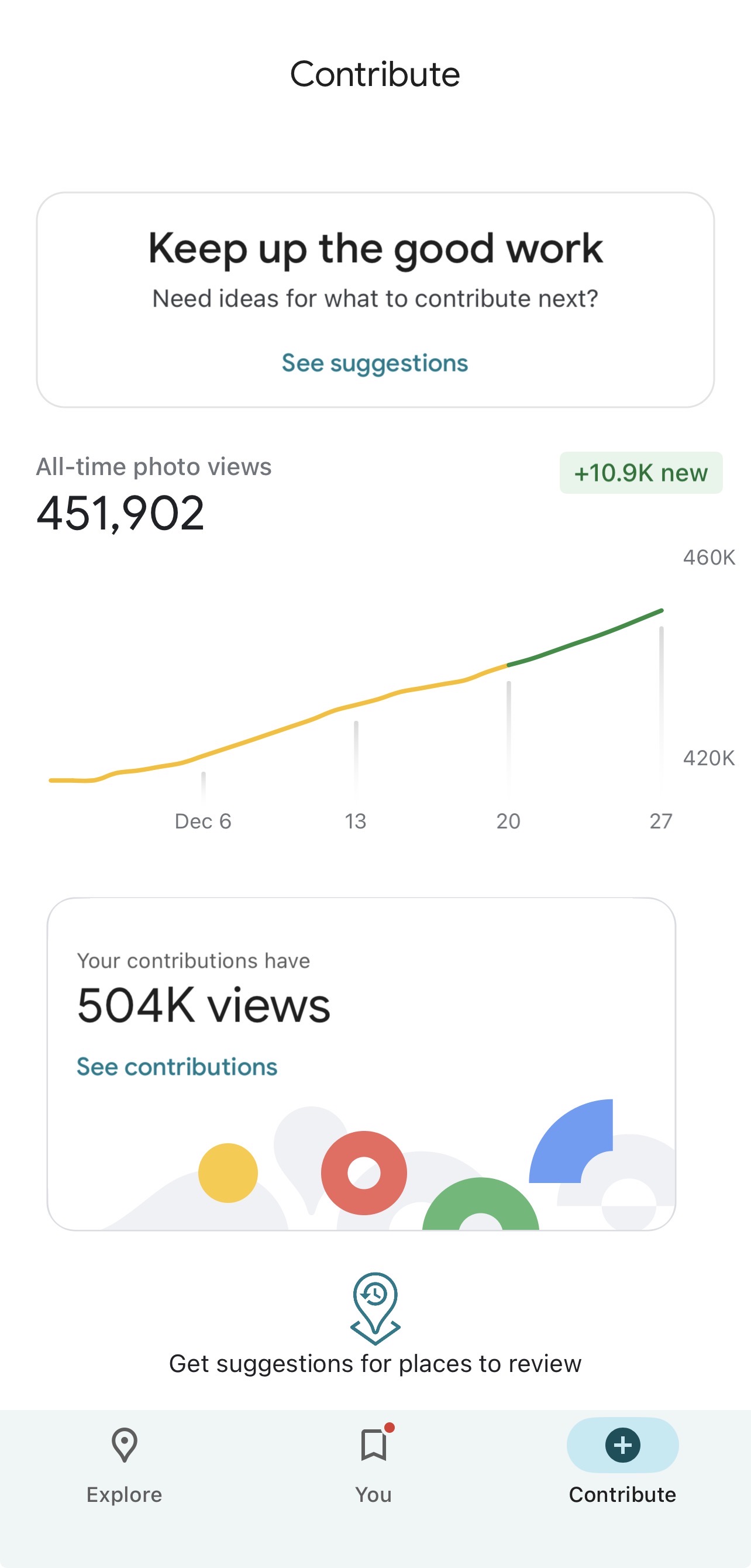Tap the Explore pin icon
The width and height of the screenshot is (751, 1568).
(124, 1445)
